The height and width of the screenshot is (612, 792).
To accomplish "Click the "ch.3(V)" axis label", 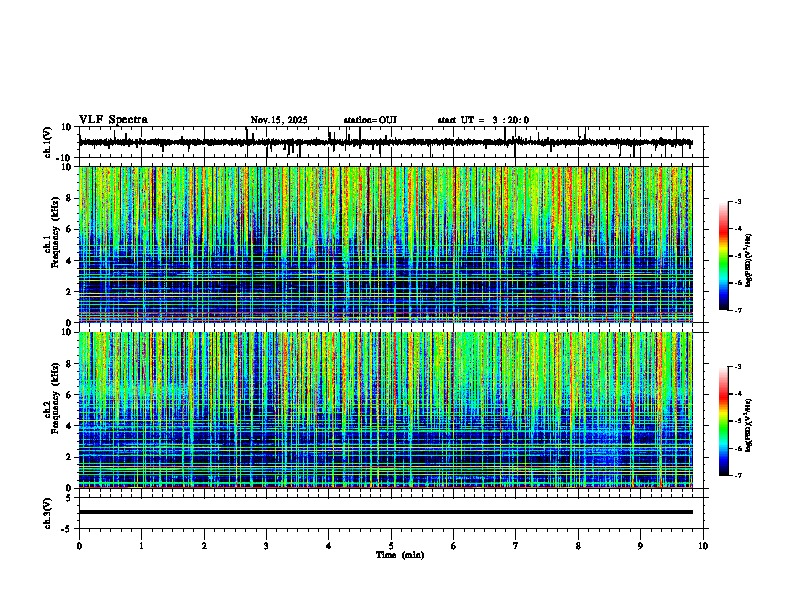I will click(48, 513).
